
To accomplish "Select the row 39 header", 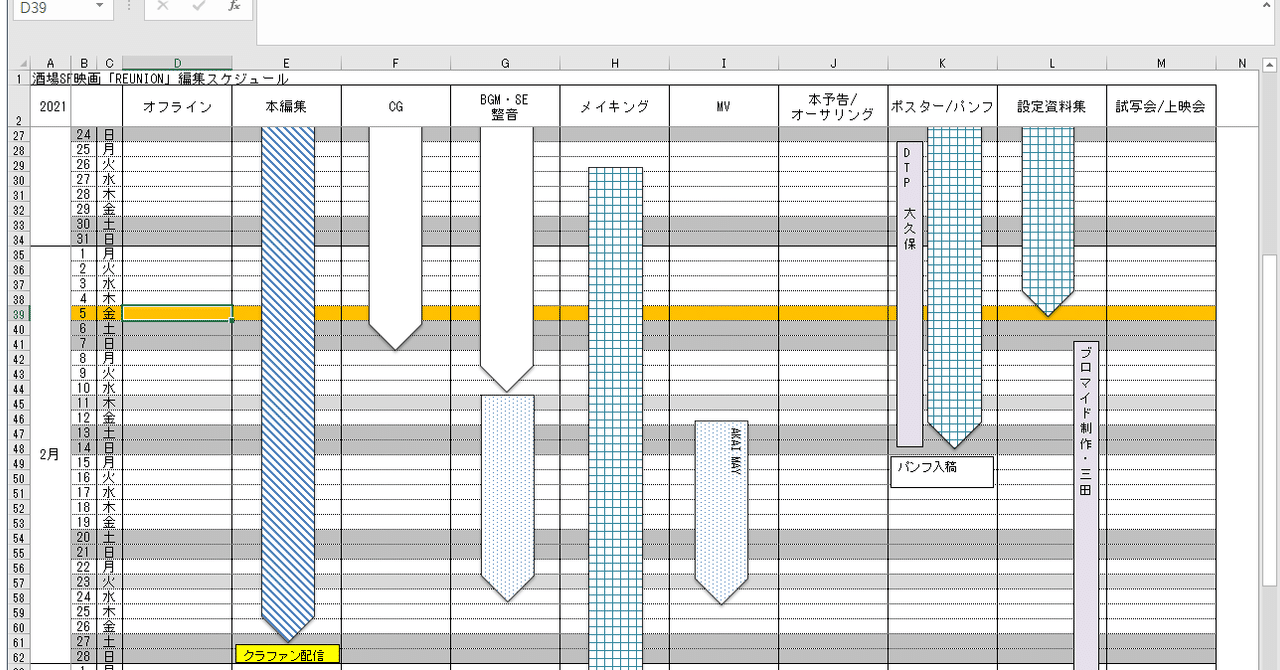I will pyautogui.click(x=18, y=312).
